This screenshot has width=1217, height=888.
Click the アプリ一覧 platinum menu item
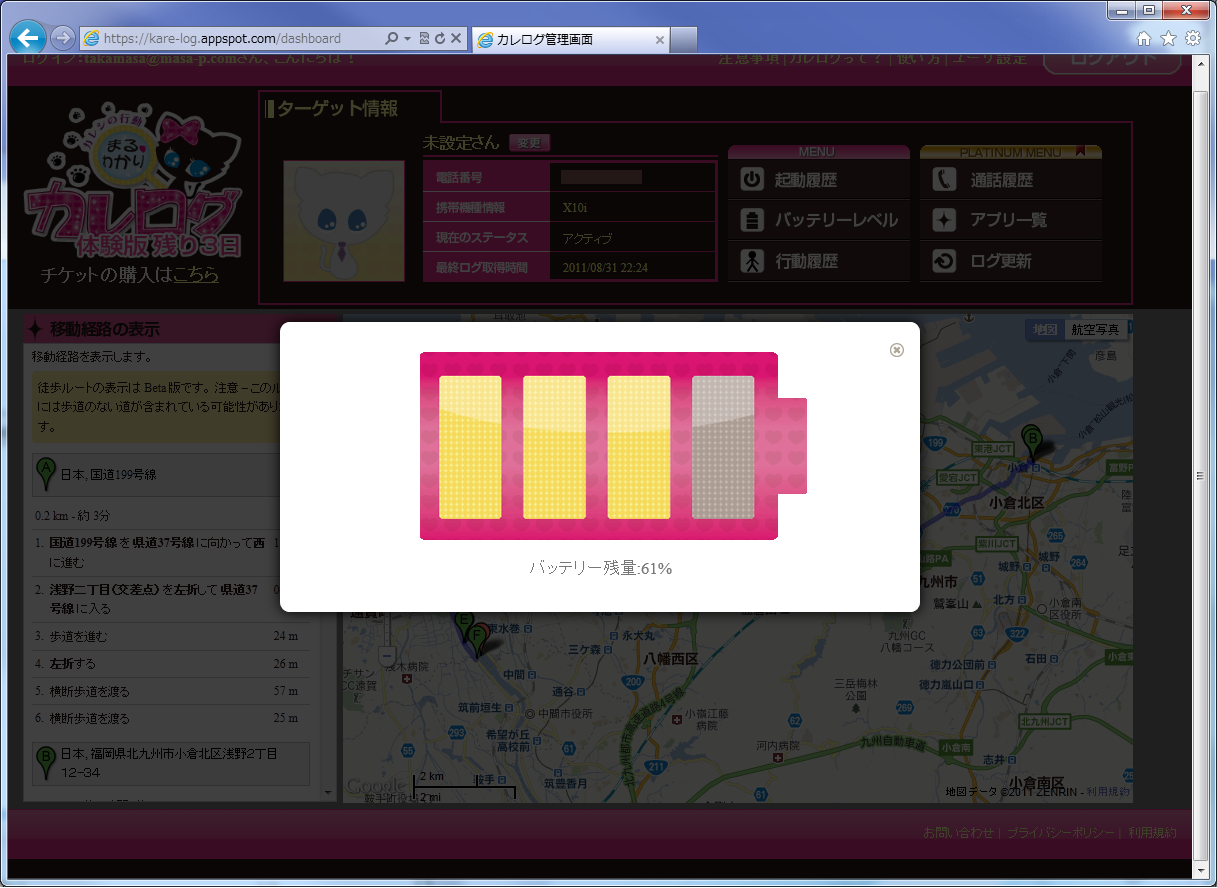point(1009,220)
